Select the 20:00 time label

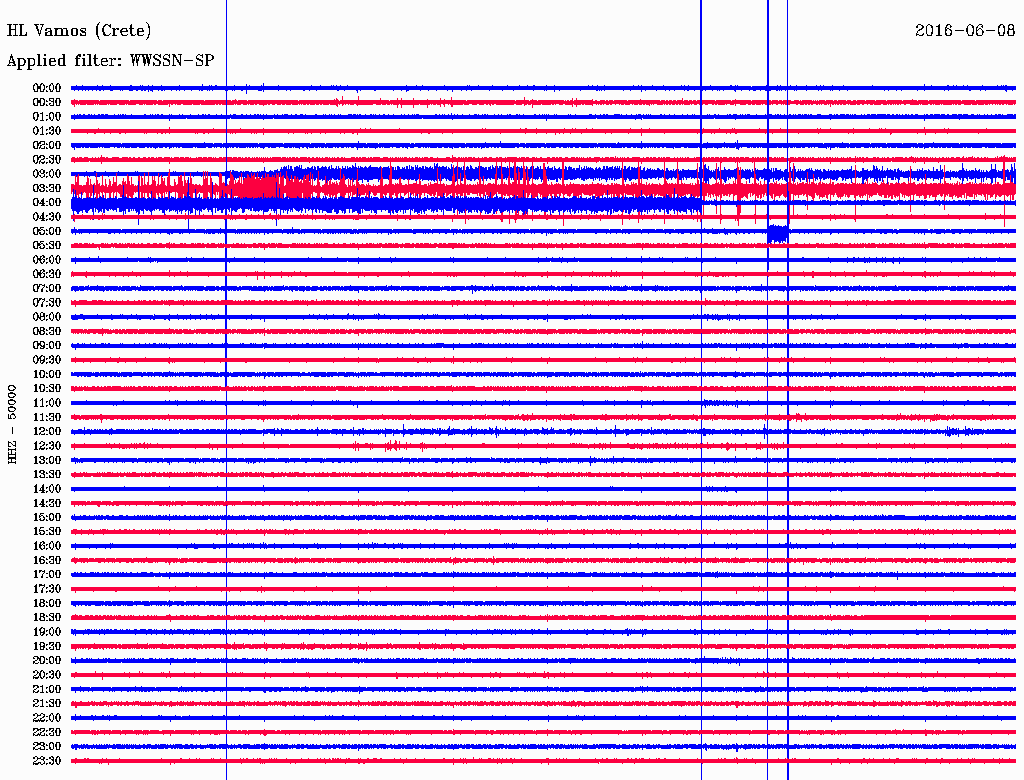point(47,660)
